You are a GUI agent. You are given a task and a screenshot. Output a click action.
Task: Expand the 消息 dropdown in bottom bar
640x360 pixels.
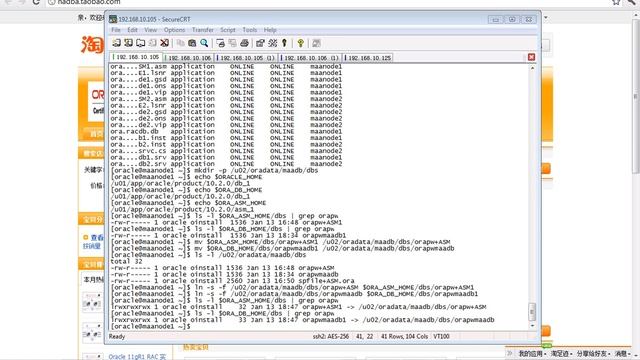coord(622,353)
